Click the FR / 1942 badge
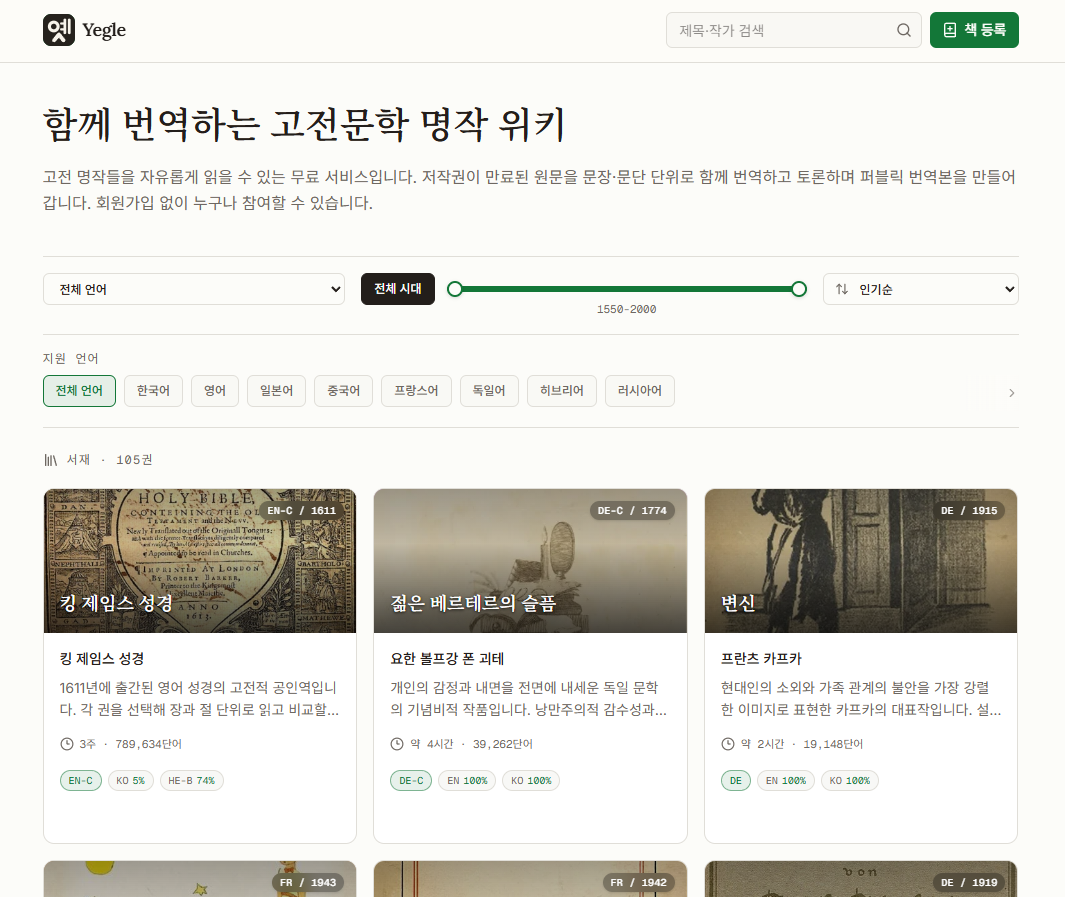 [638, 883]
